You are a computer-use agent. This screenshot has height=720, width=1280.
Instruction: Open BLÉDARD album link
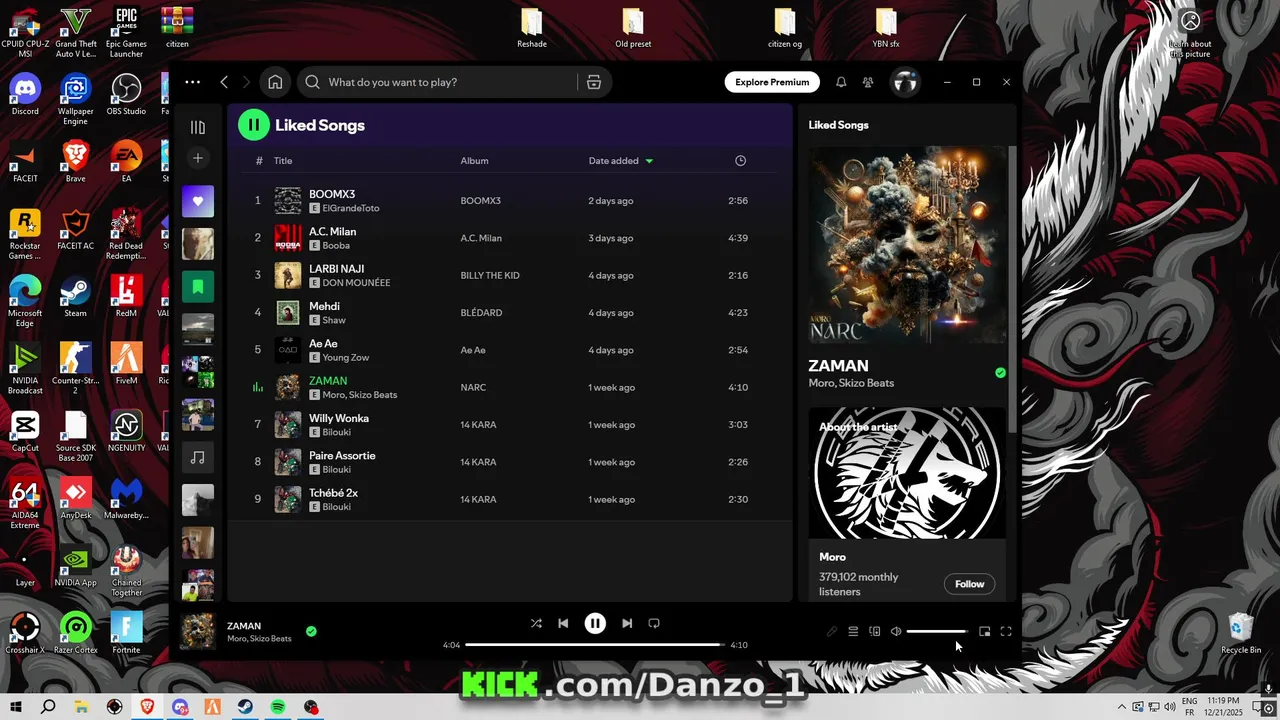[481, 313]
